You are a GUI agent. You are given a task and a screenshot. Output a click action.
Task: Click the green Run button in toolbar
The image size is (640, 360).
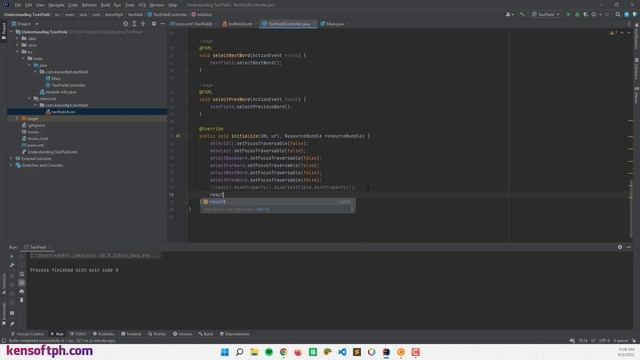[568, 14]
